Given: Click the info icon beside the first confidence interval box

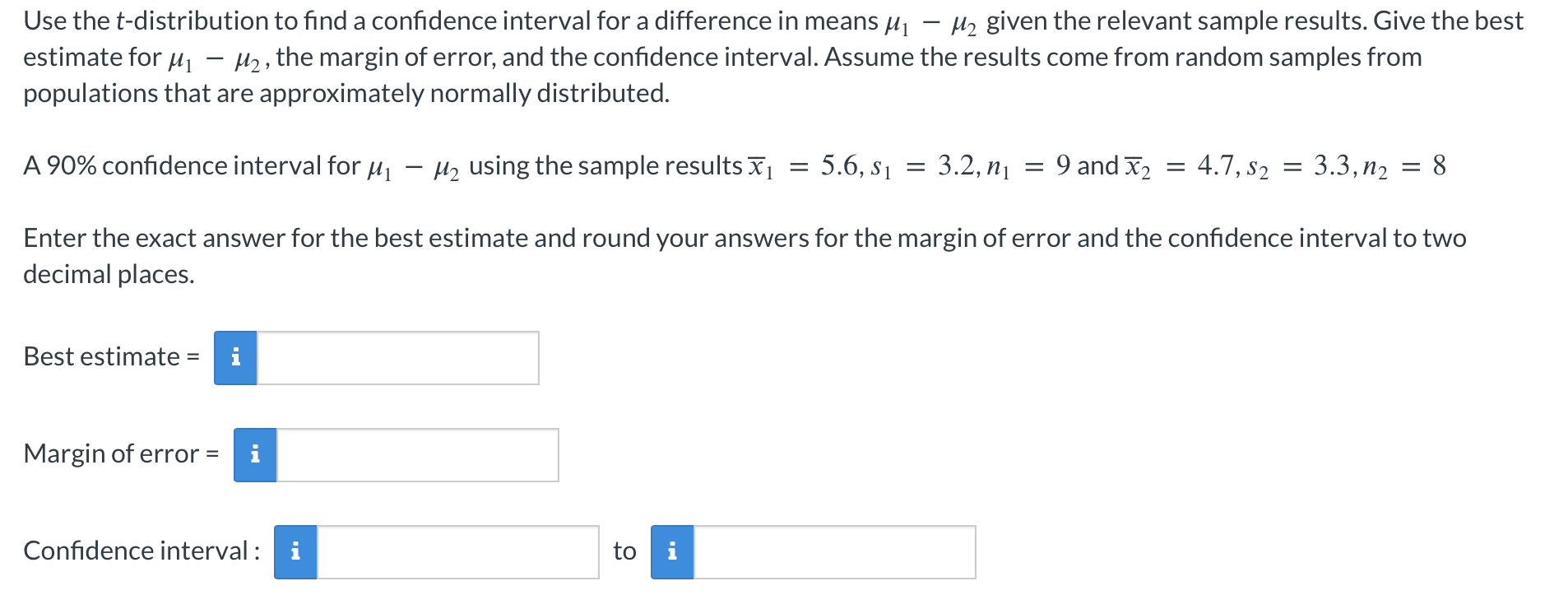Looking at the screenshot, I should pyautogui.click(x=295, y=553).
